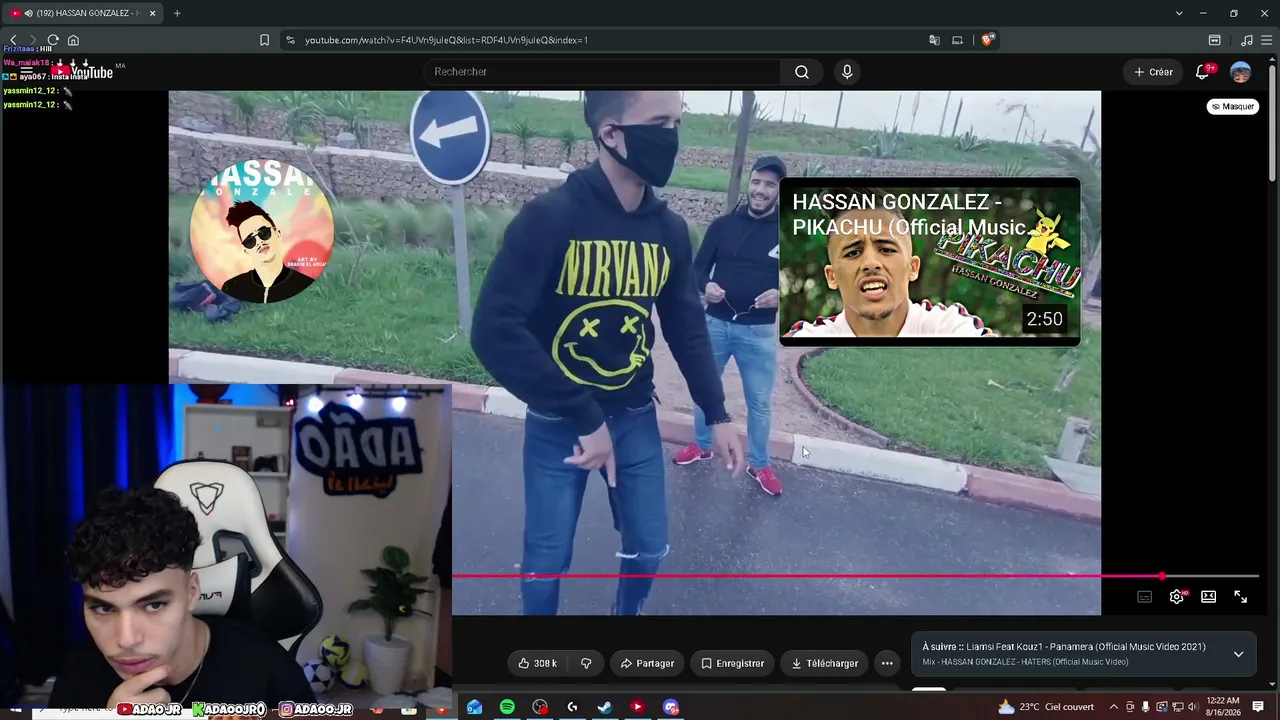Switch to theater mode
Image resolution: width=1280 pixels, height=720 pixels.
1209,597
